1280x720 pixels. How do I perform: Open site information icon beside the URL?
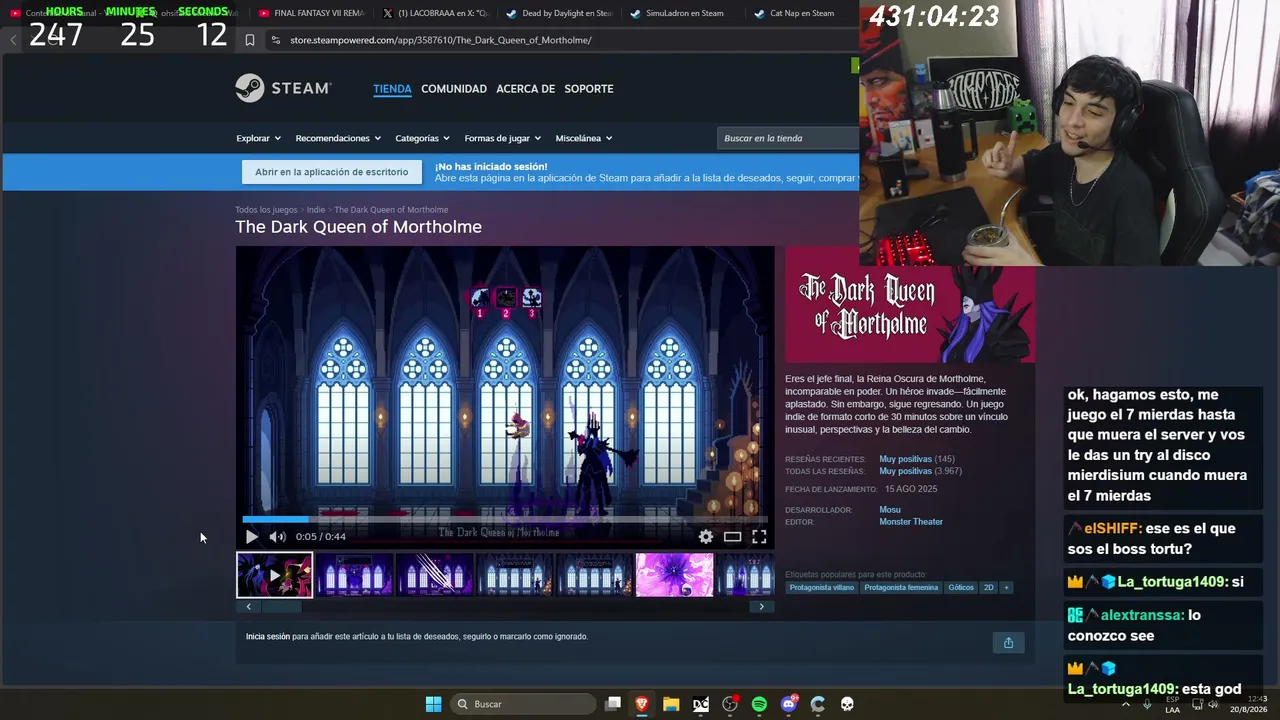tap(276, 40)
